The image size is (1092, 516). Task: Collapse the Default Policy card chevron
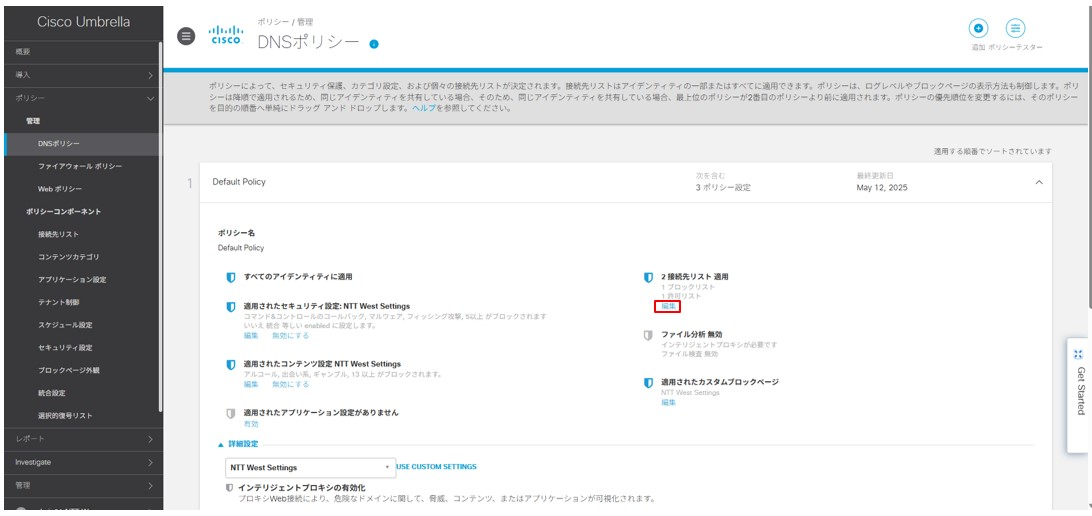[x=1039, y=182]
